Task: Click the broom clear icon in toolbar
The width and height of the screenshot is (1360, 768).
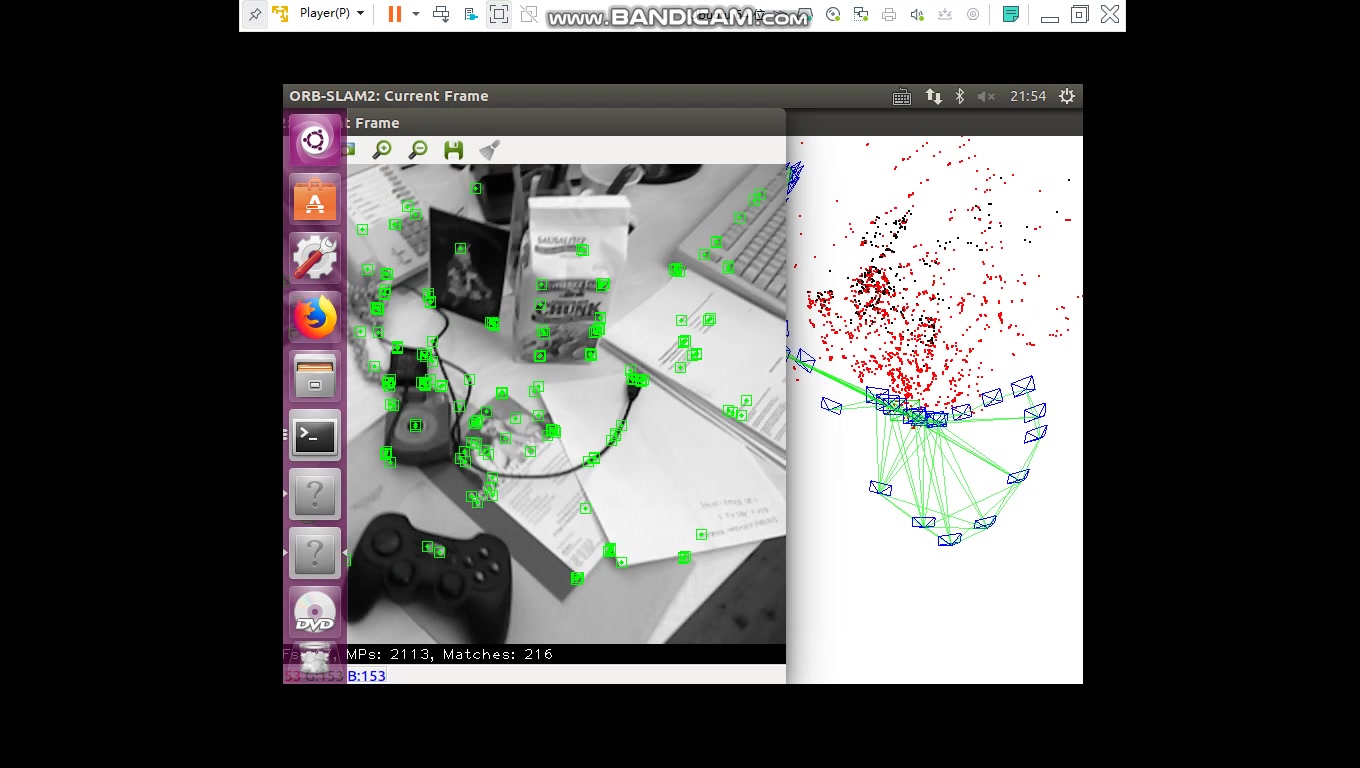Action: 489,150
